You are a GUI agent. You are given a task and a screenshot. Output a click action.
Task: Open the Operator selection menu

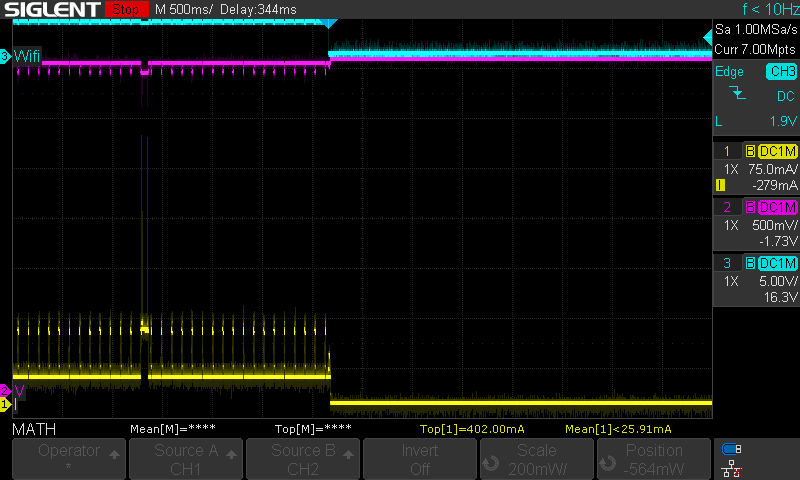pos(69,459)
